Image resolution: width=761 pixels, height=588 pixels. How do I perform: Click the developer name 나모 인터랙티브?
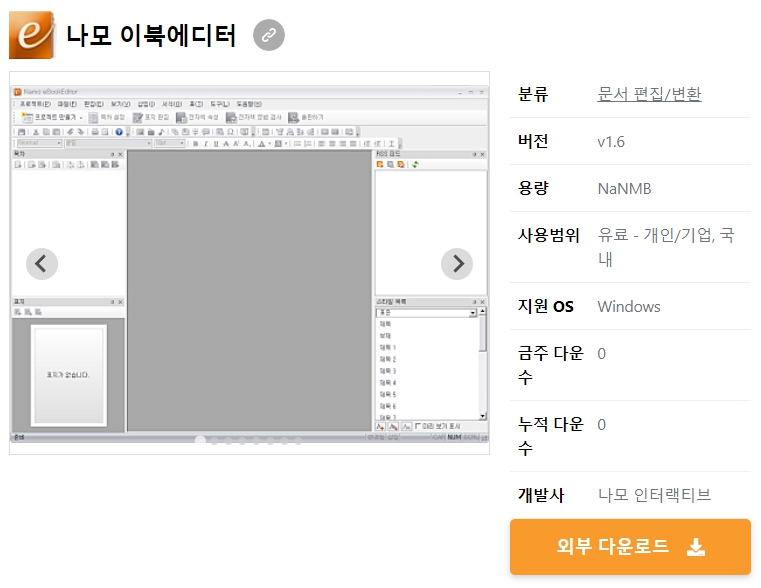(x=654, y=495)
